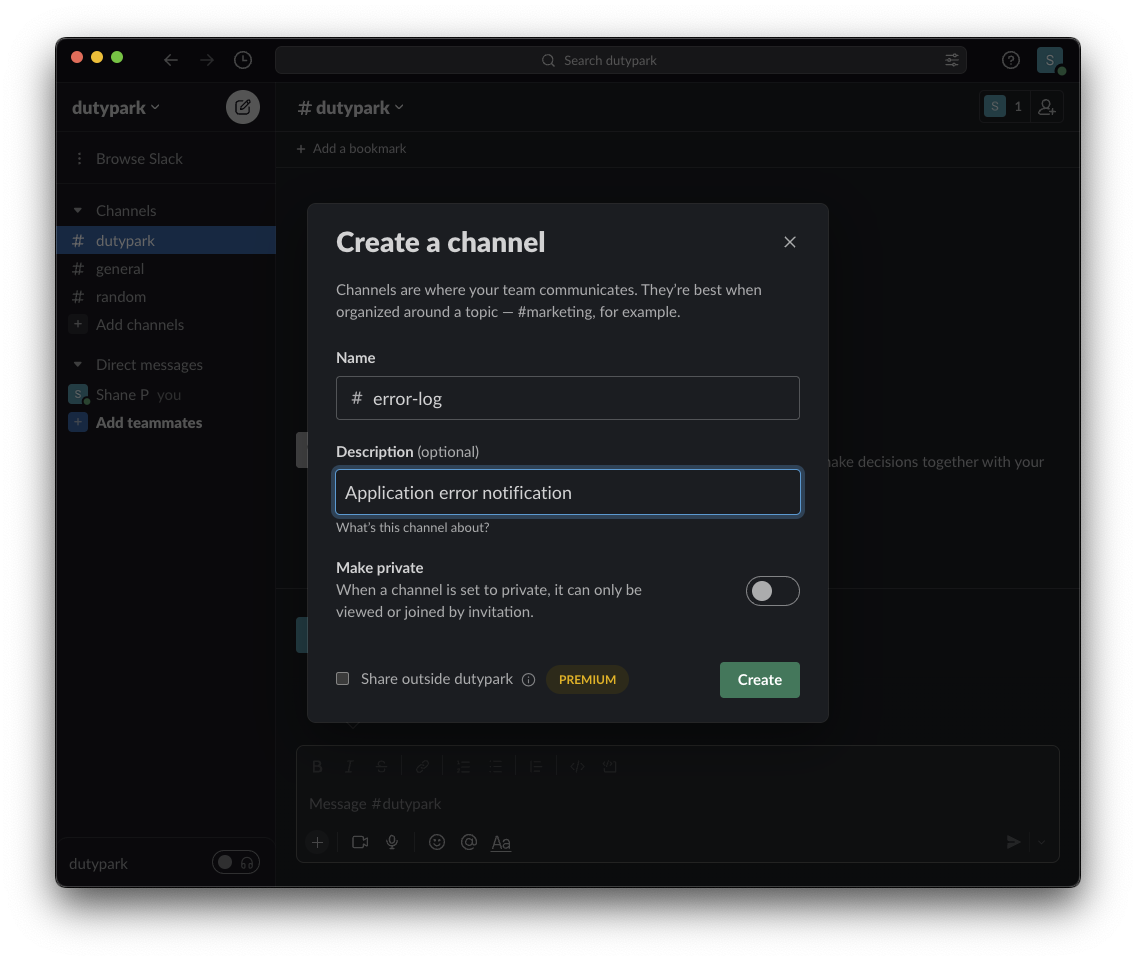
Task: Click the add people icon in channel header
Action: (x=1046, y=107)
